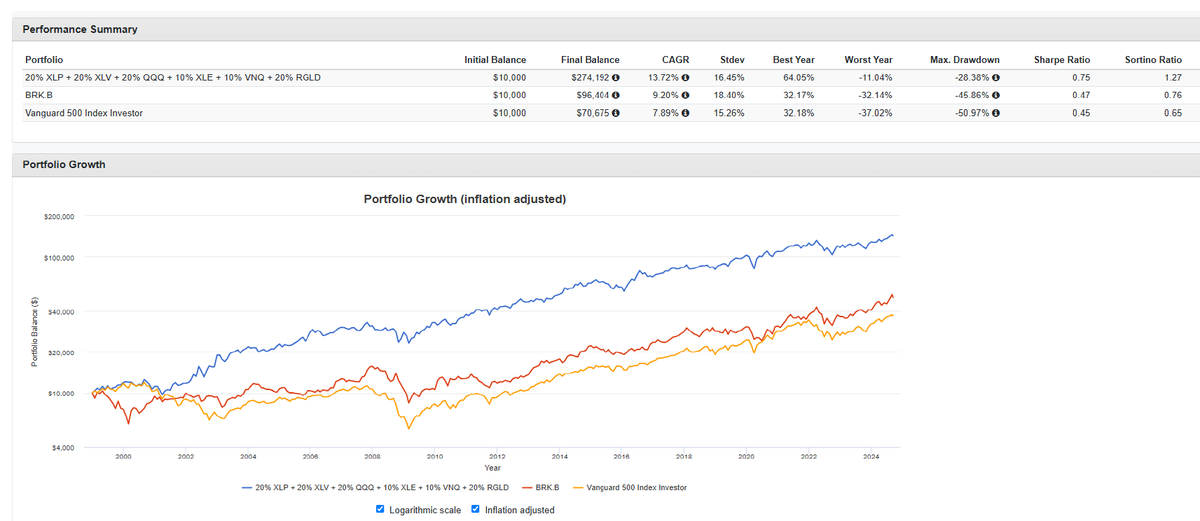Click the Max. Drawdown column header

point(964,60)
